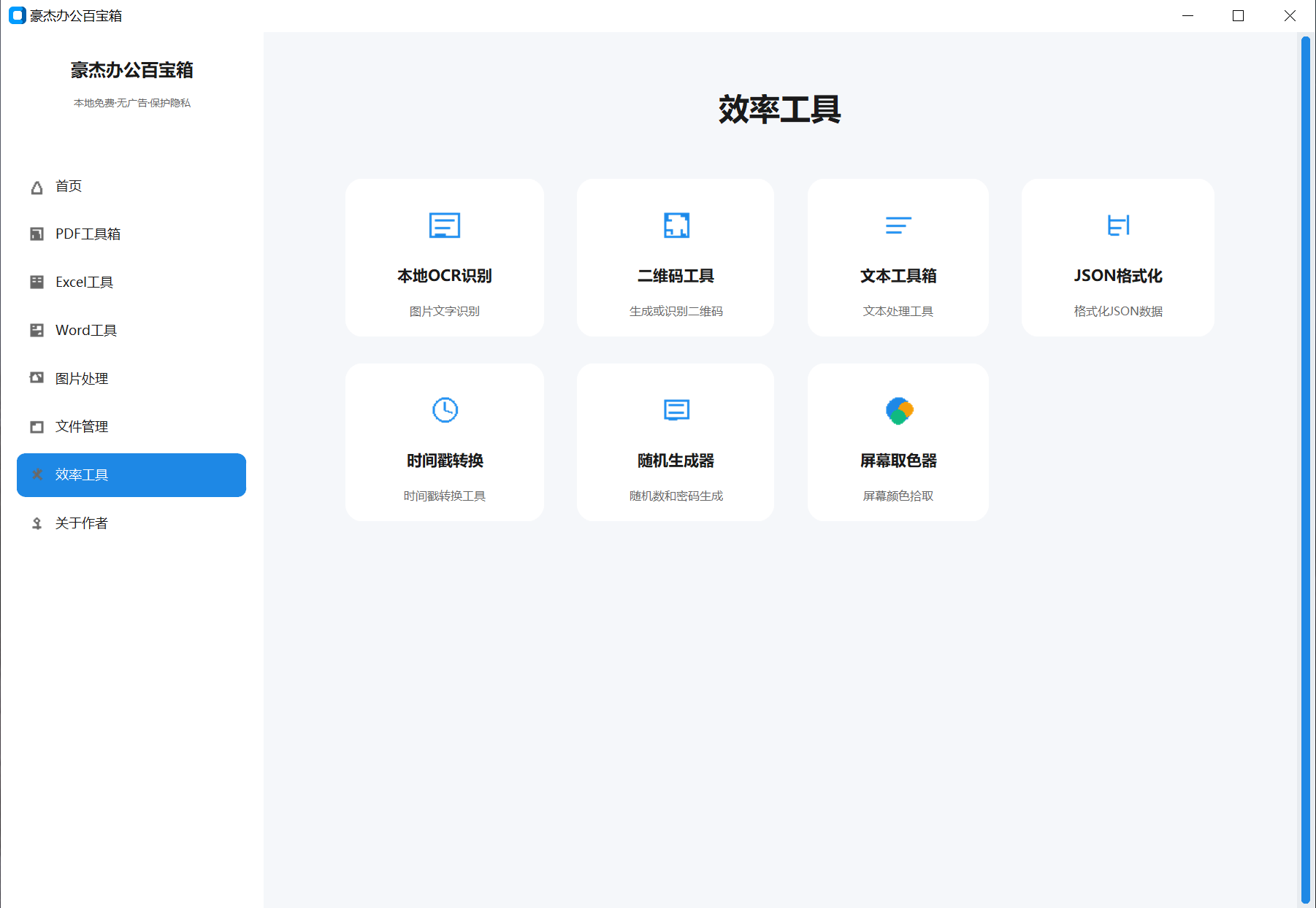Click the 时间戳转换 clock icon
This screenshot has height=908, width=1316.
pyautogui.click(x=445, y=410)
